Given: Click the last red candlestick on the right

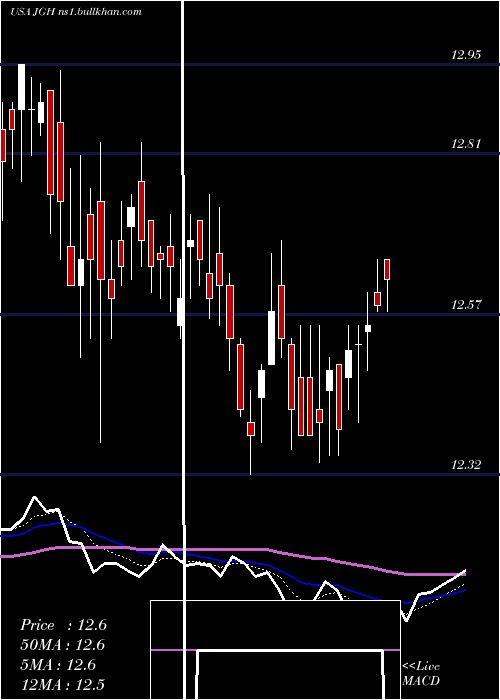Looking at the screenshot, I should tap(387, 269).
